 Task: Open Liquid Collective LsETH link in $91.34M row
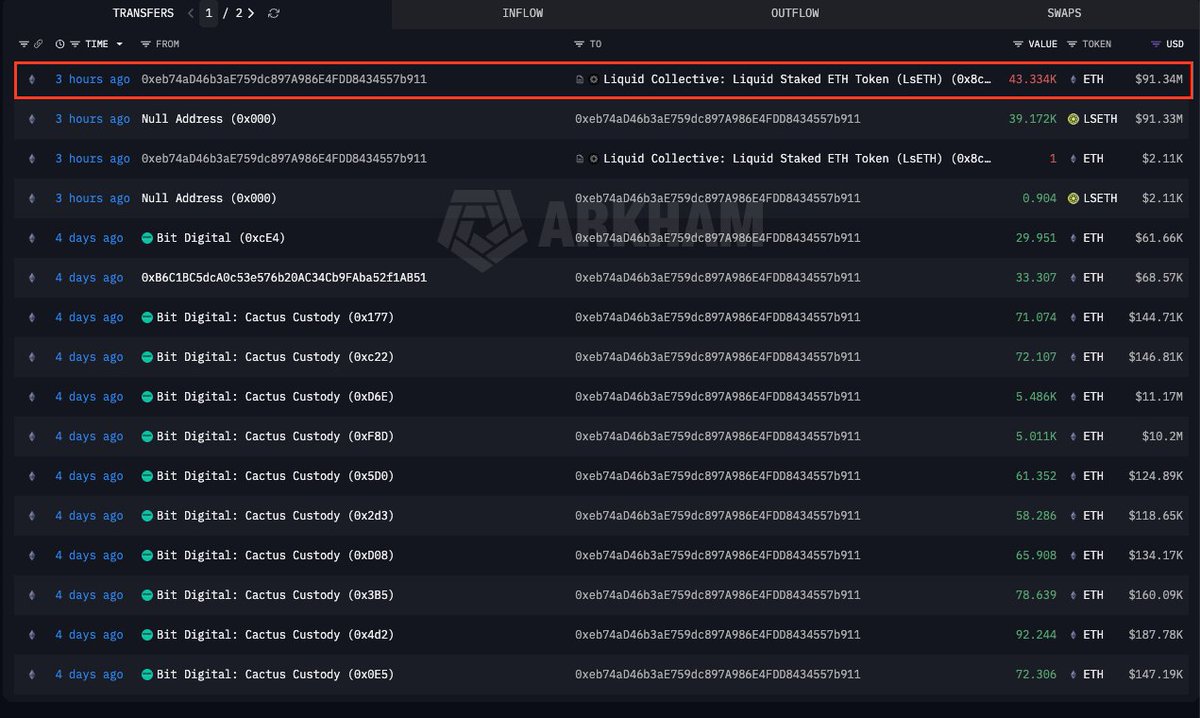(x=798, y=79)
